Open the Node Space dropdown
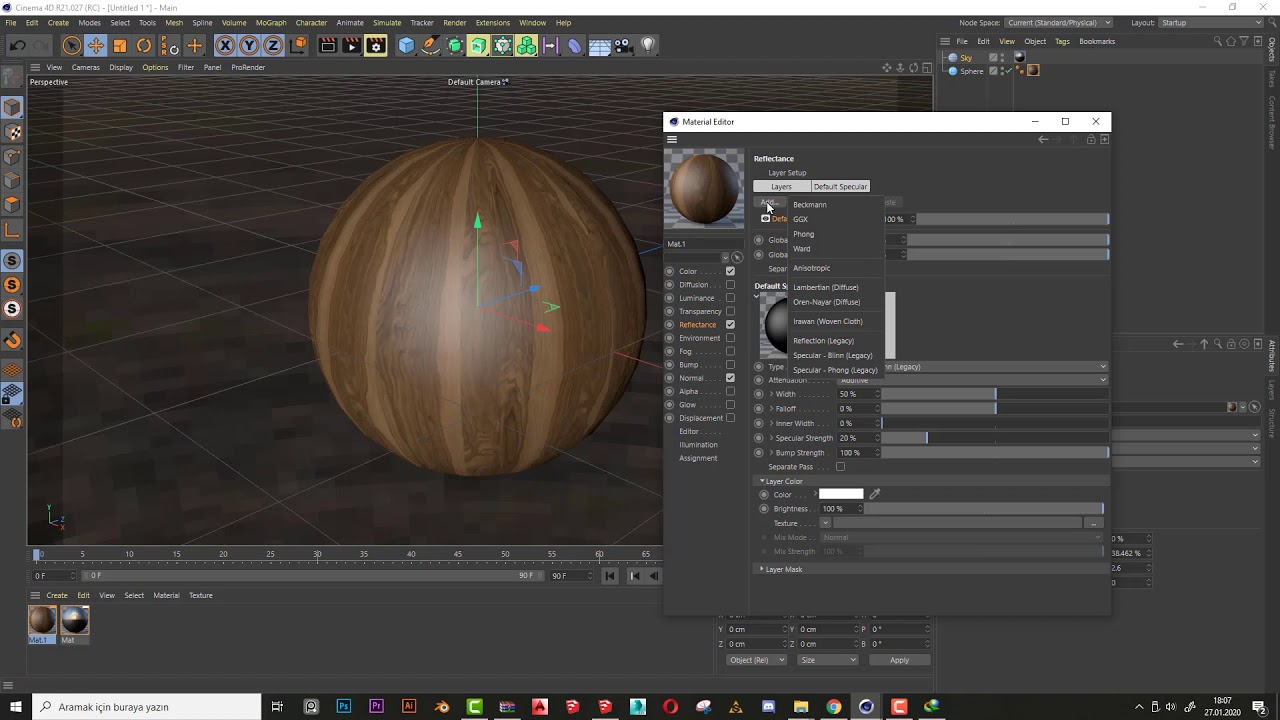 pos(1059,22)
